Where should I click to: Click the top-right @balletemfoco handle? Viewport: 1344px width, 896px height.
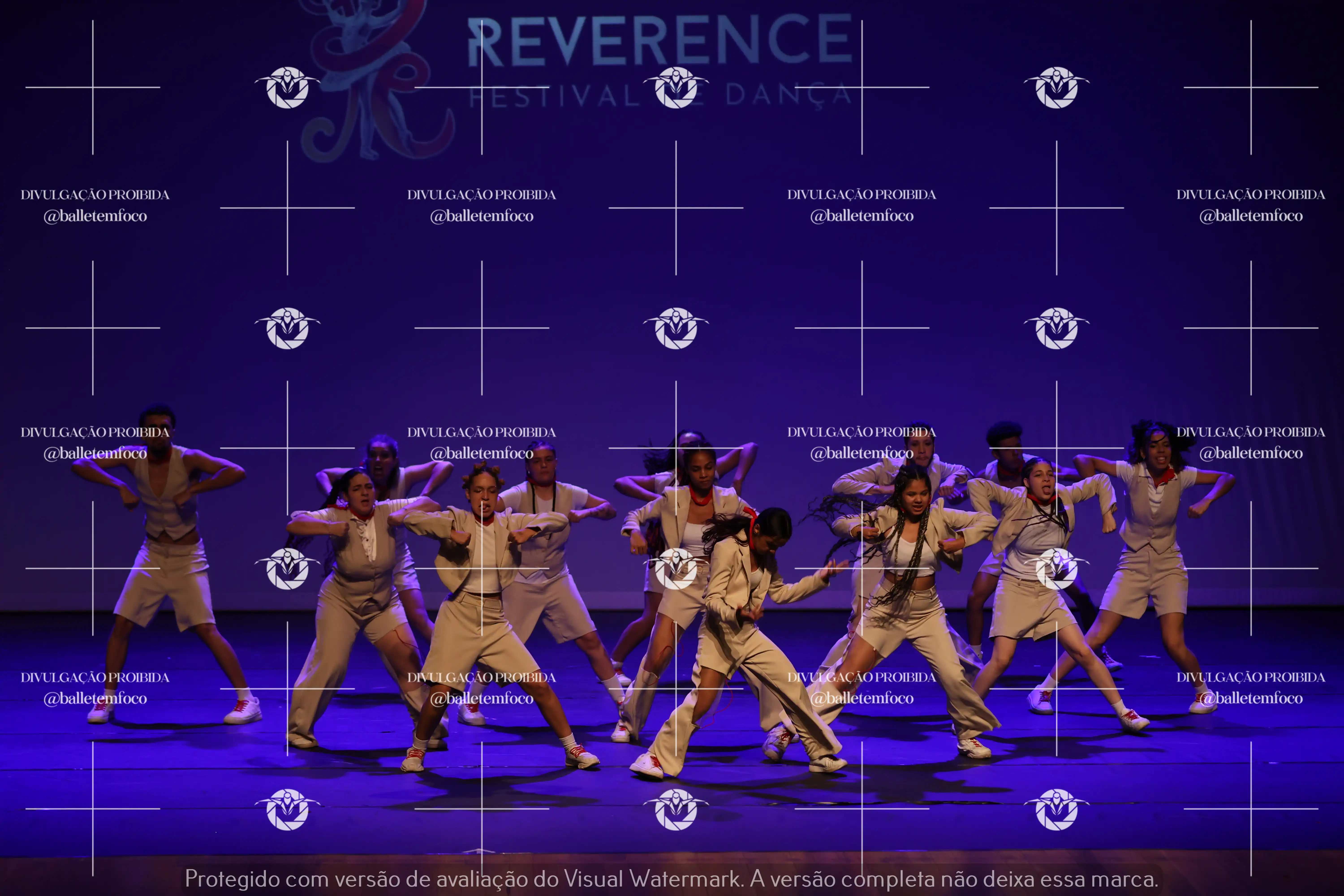(1250, 216)
